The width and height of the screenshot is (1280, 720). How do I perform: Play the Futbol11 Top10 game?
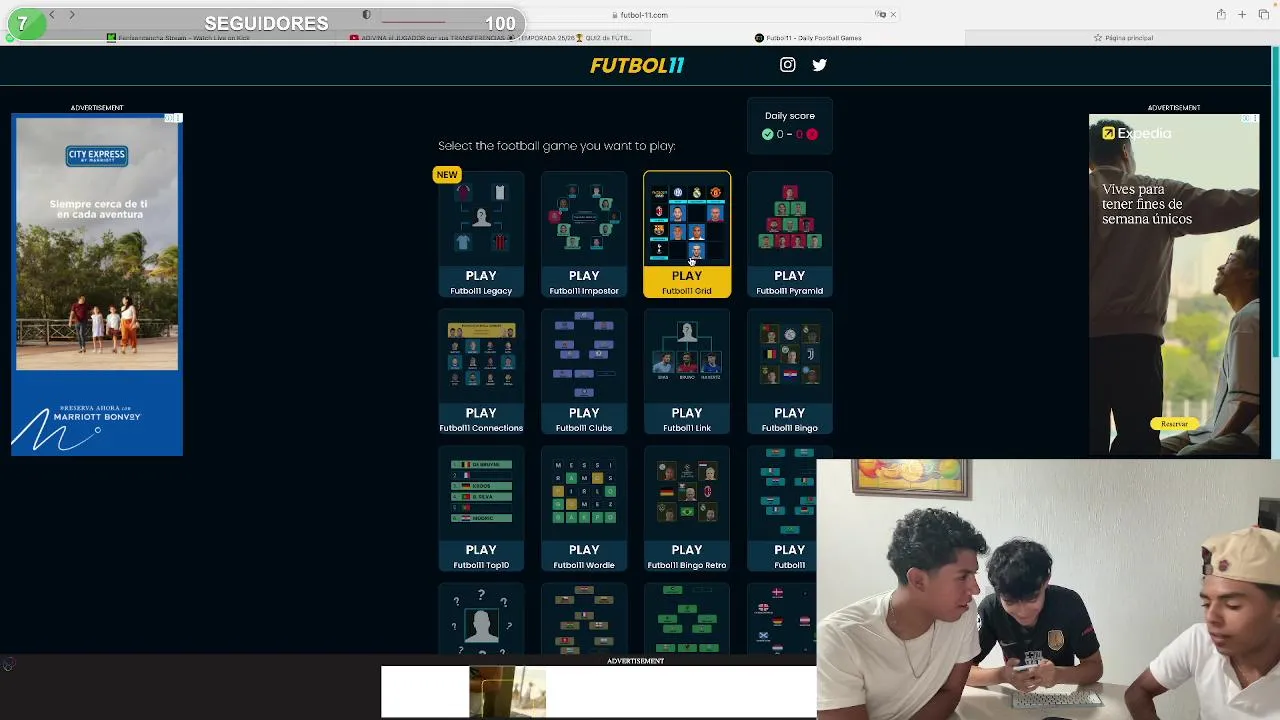pos(481,556)
